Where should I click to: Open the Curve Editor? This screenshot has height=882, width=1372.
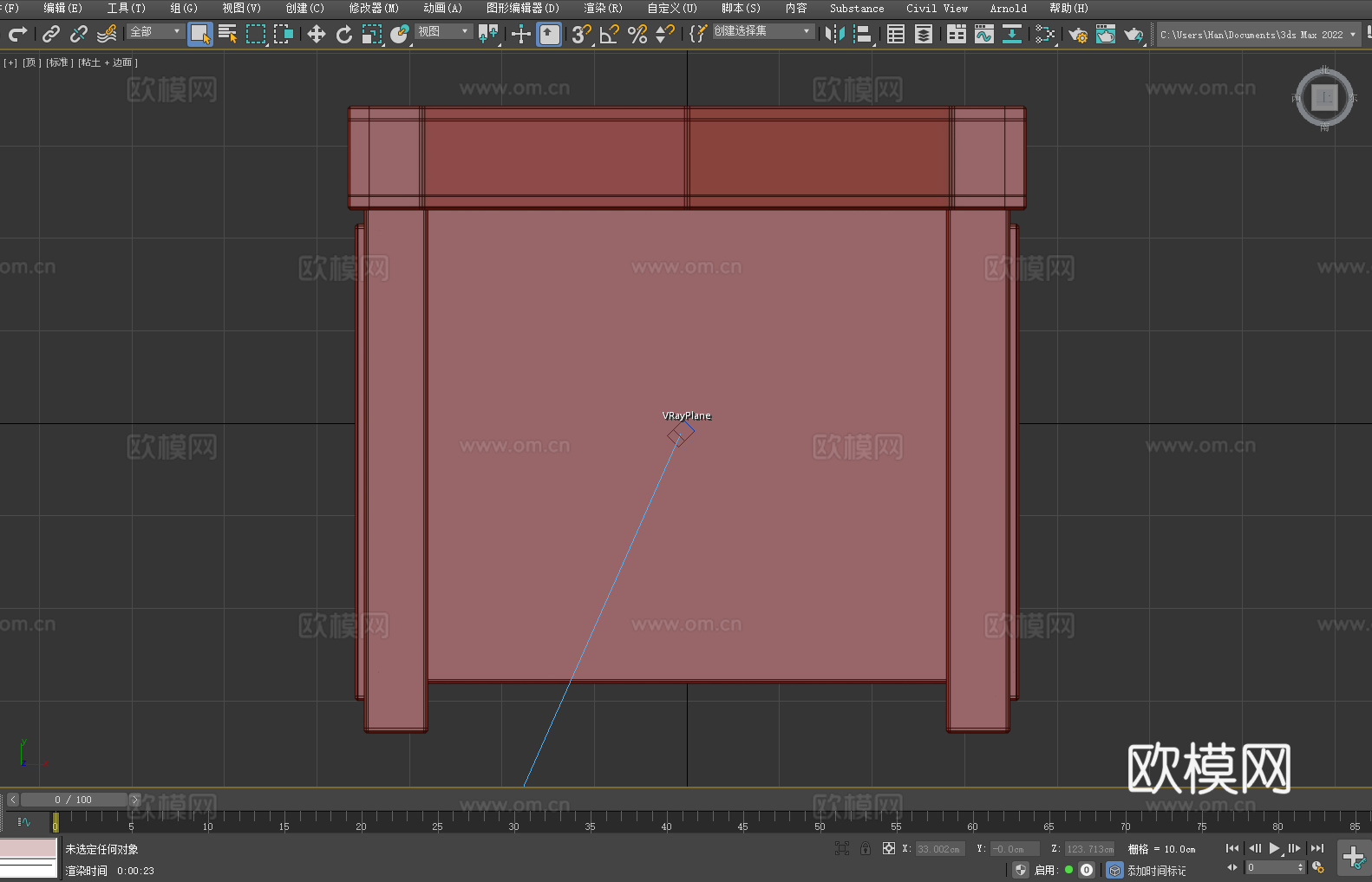[x=984, y=35]
